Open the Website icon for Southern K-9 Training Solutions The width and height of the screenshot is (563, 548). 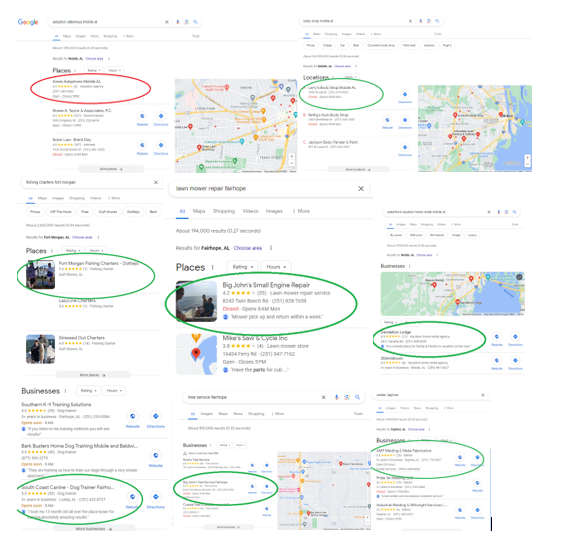point(132,416)
